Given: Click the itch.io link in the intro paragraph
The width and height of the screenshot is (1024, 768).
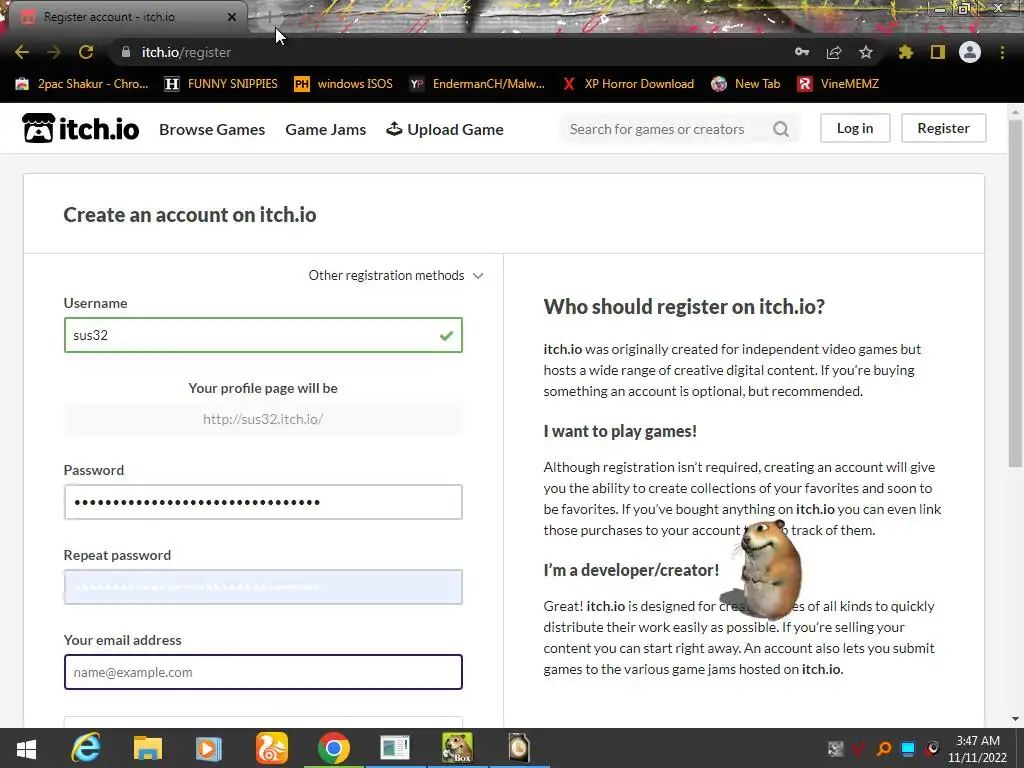Looking at the screenshot, I should coord(562,349).
